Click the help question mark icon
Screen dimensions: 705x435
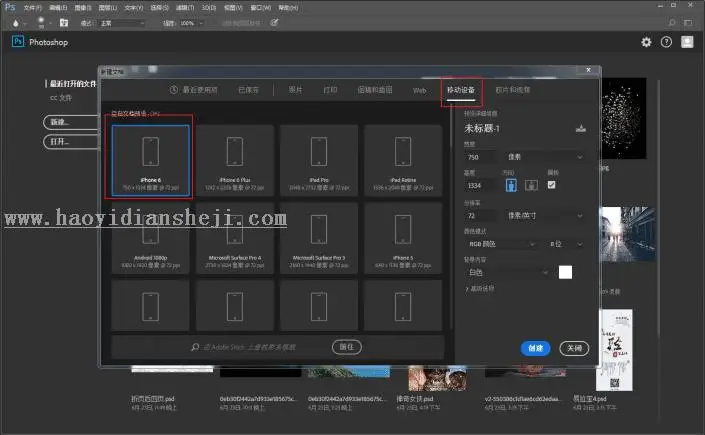tap(666, 42)
